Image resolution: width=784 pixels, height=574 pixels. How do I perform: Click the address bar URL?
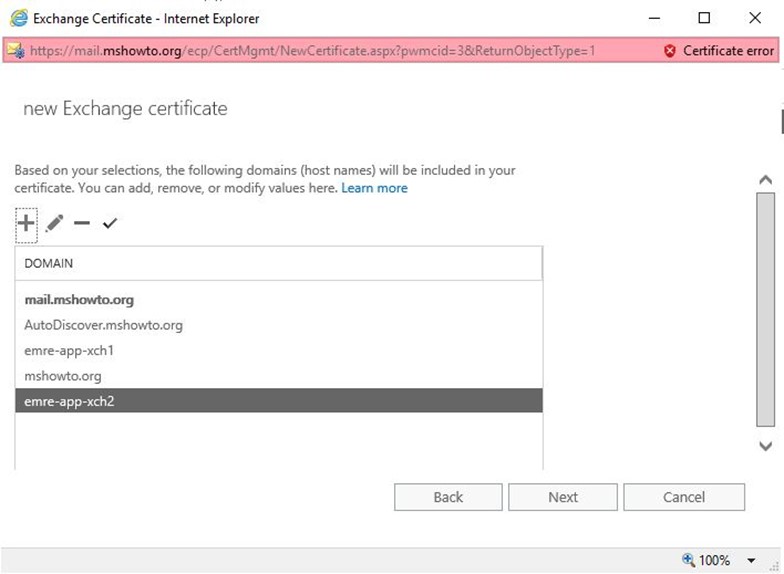[312, 50]
